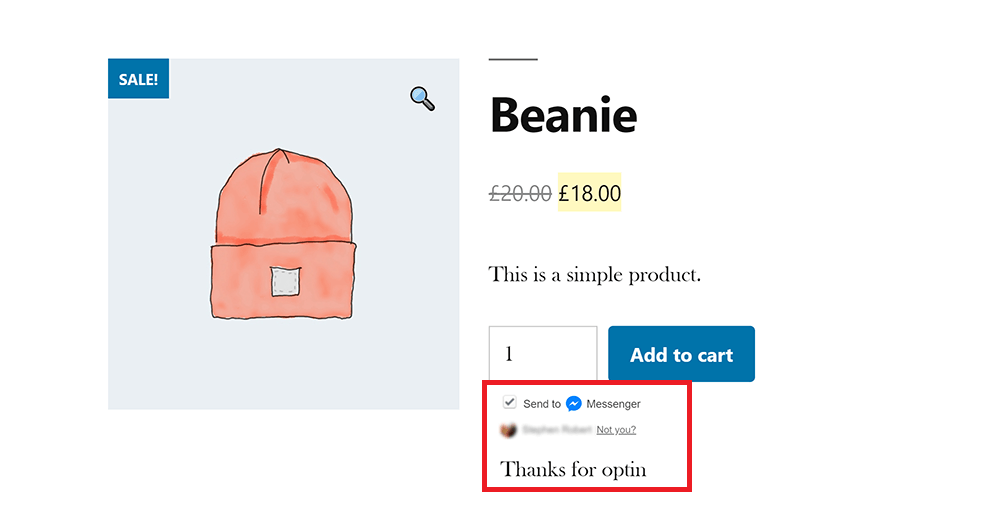The height and width of the screenshot is (505, 1000).
Task: Click the profile avatar picture
Action: tap(509, 430)
